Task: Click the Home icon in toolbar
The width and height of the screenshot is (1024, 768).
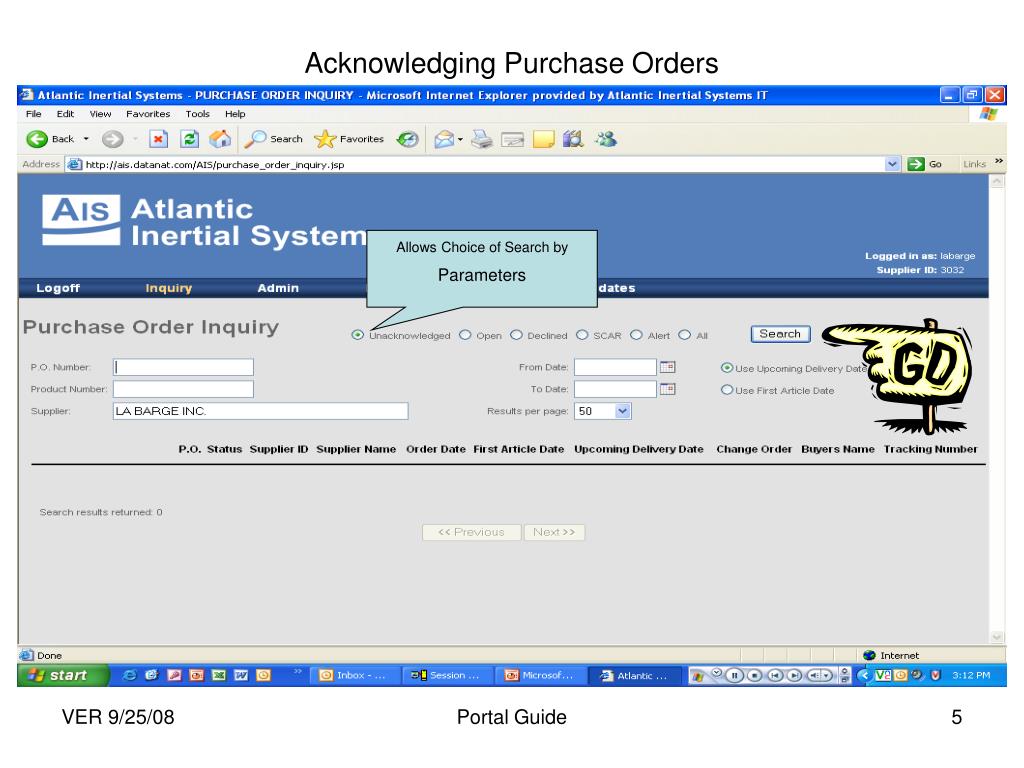Action: click(x=220, y=139)
